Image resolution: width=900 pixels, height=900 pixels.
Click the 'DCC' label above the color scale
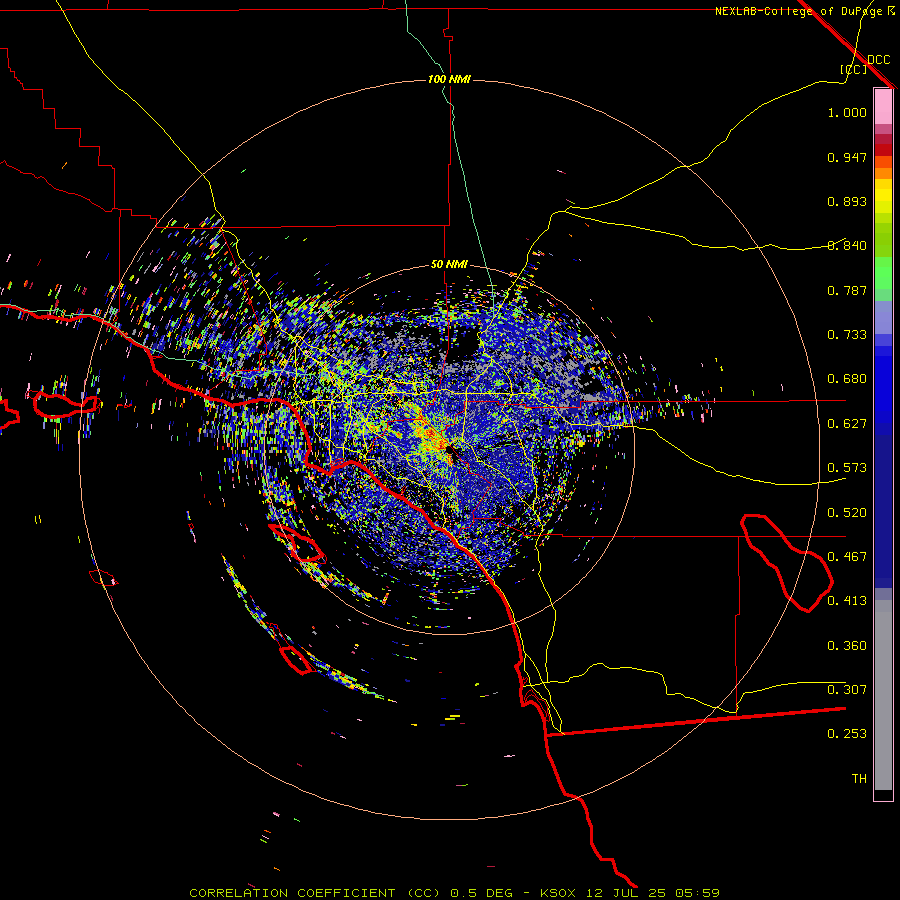pos(878,60)
